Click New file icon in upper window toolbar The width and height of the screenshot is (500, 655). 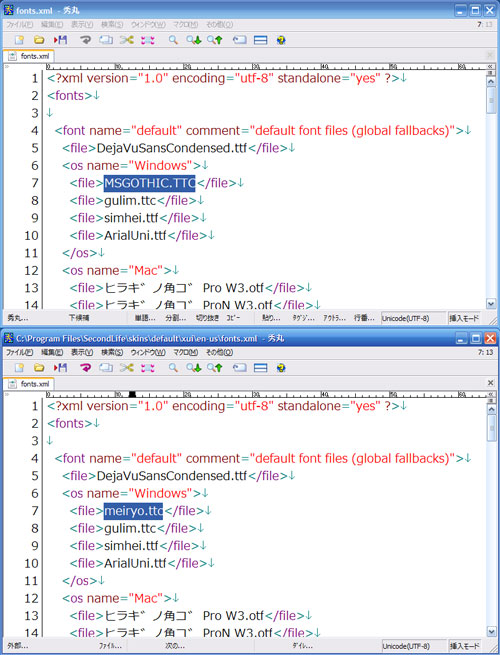(x=19, y=40)
